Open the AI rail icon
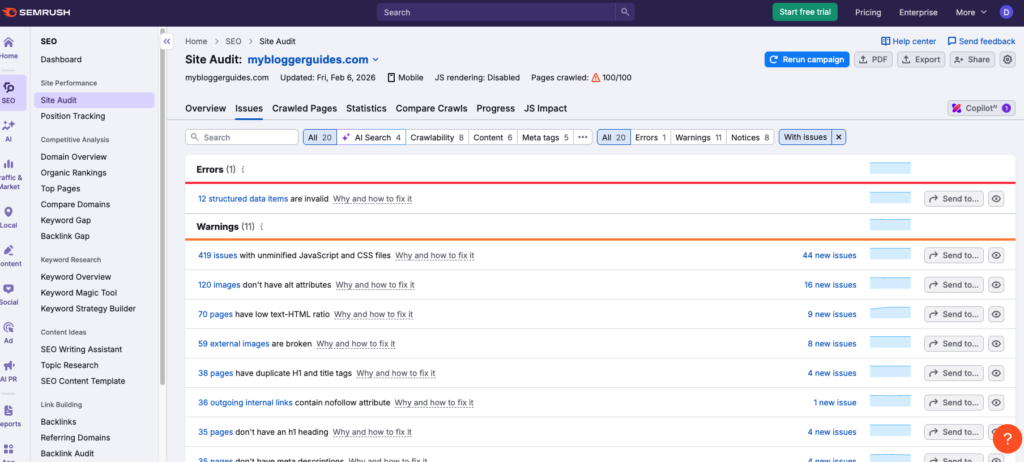Viewport: 1024px width, 462px height. (x=8, y=131)
